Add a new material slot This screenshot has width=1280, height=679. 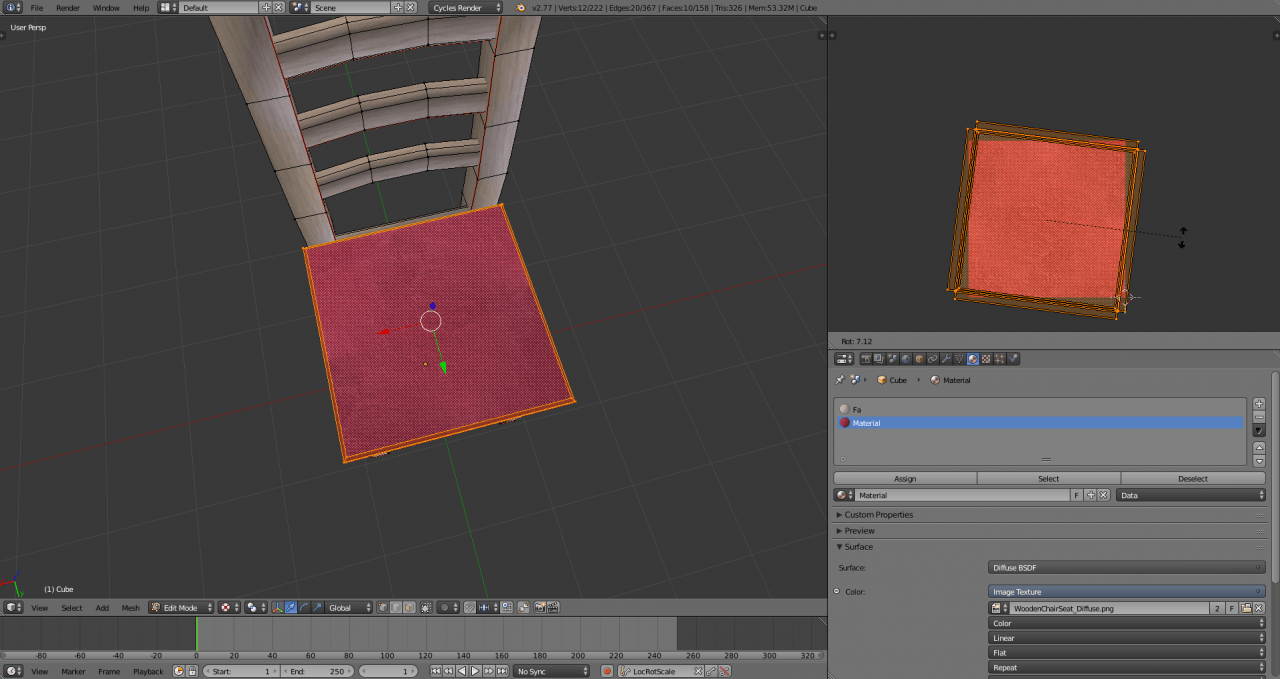pyautogui.click(x=1259, y=404)
